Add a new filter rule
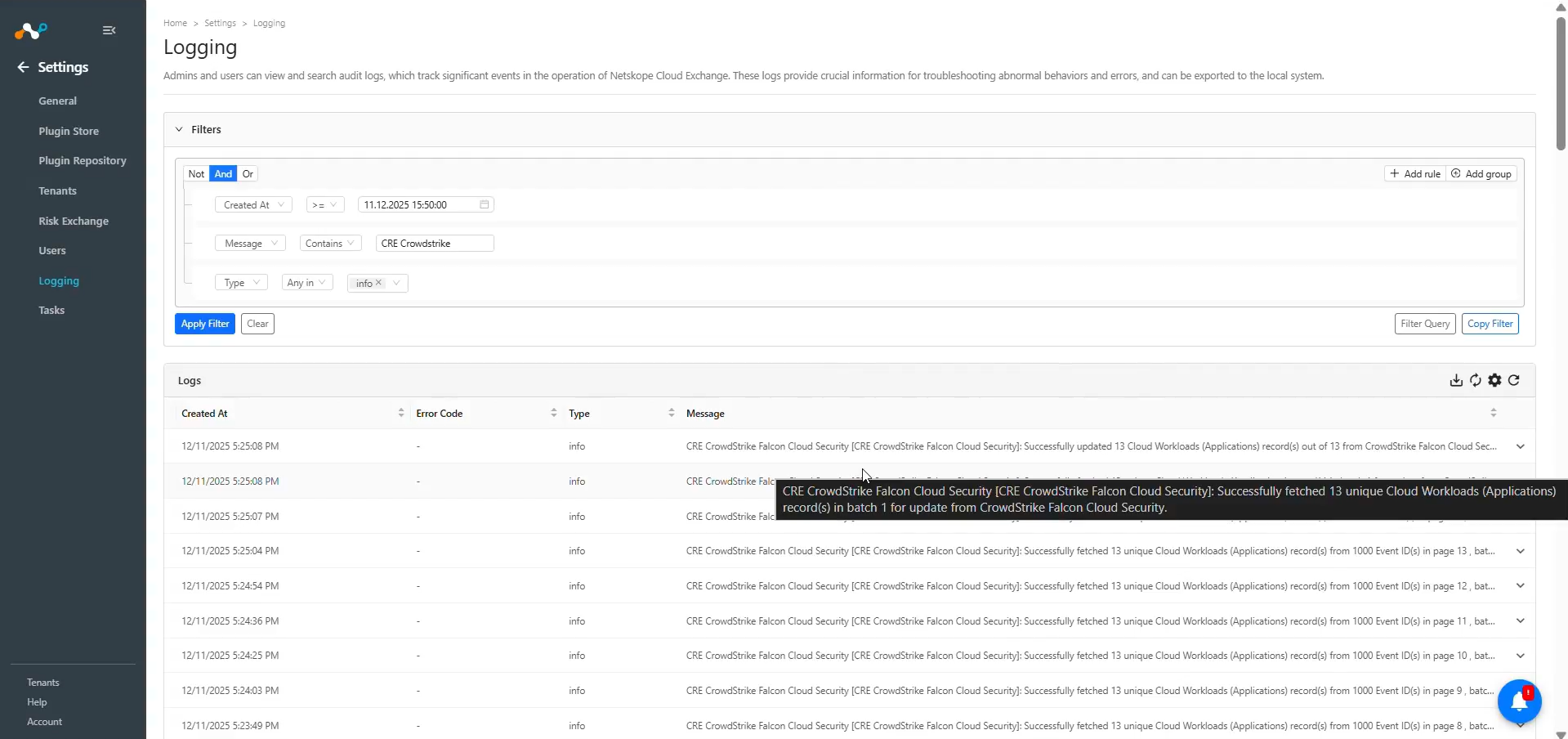The width and height of the screenshot is (1568, 739). pos(1415,173)
